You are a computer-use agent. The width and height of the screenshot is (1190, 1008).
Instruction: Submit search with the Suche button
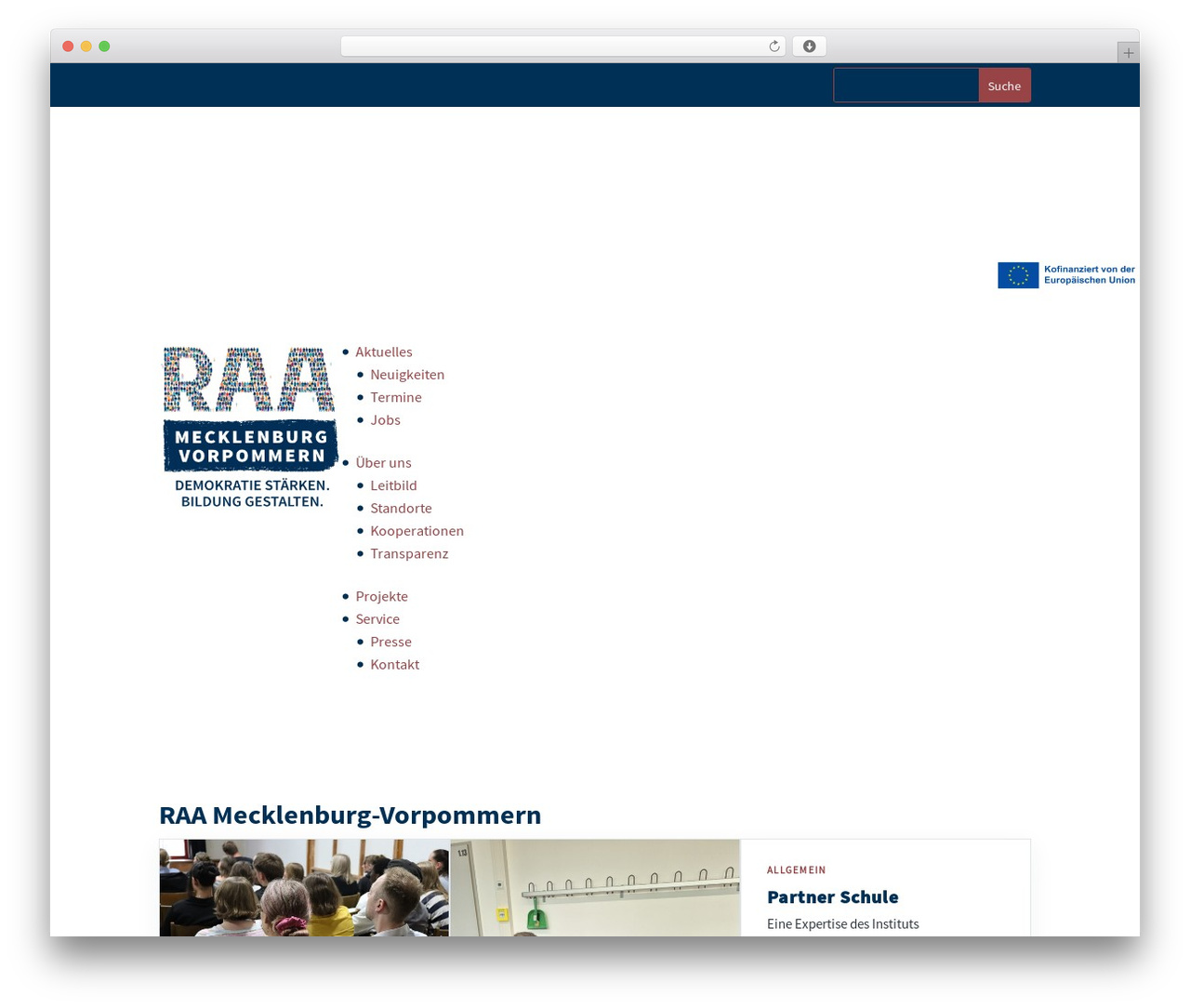[x=1004, y=86]
